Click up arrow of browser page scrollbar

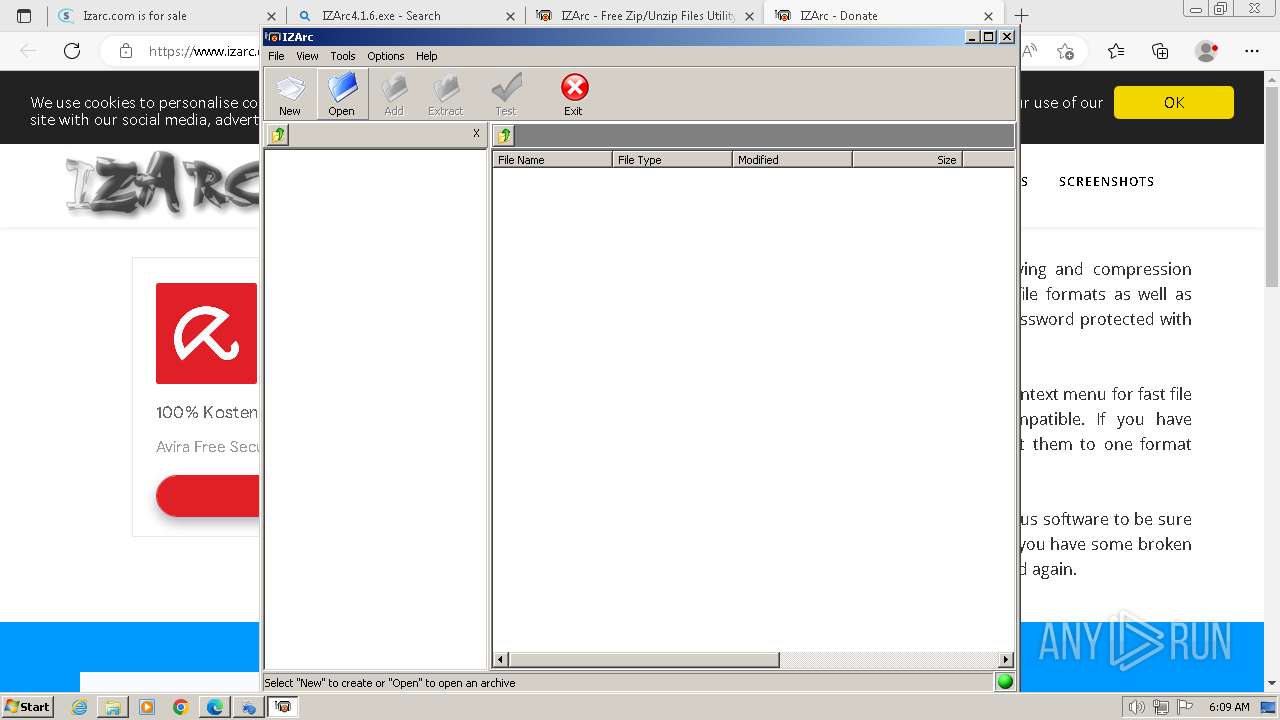(1272, 79)
